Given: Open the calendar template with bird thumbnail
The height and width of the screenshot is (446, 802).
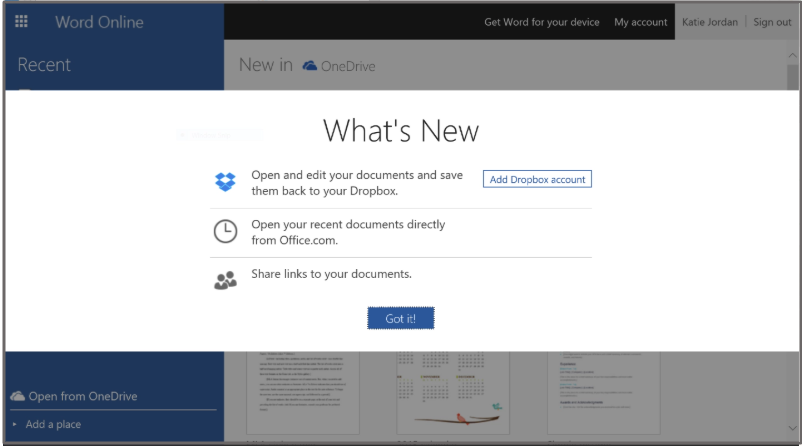Looking at the screenshot, I should (x=453, y=392).
